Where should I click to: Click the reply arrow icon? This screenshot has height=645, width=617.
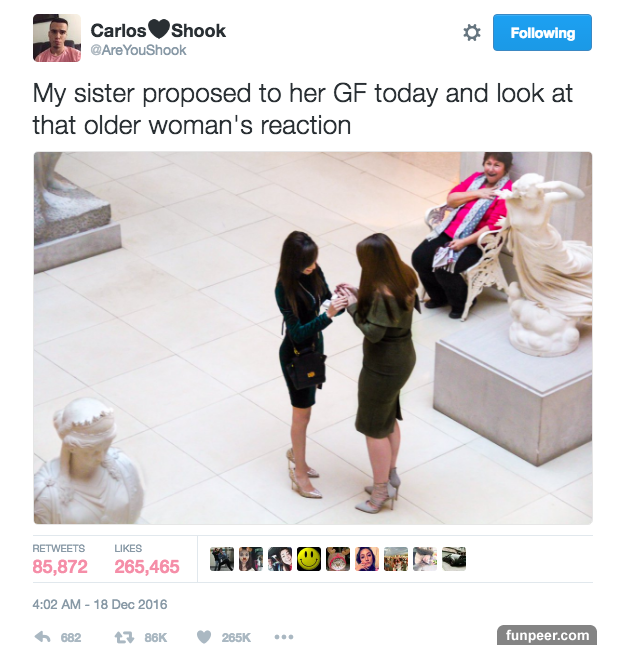(x=42, y=637)
